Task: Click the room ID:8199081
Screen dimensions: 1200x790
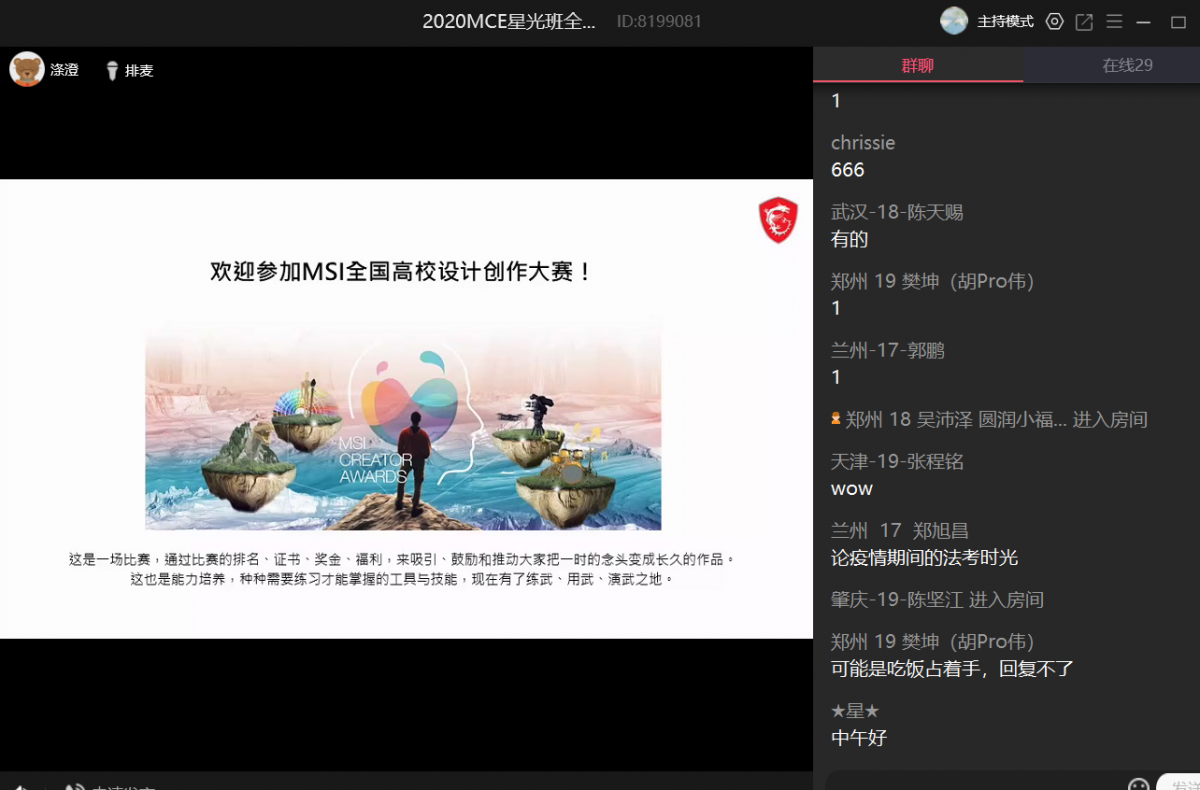Action: (659, 21)
